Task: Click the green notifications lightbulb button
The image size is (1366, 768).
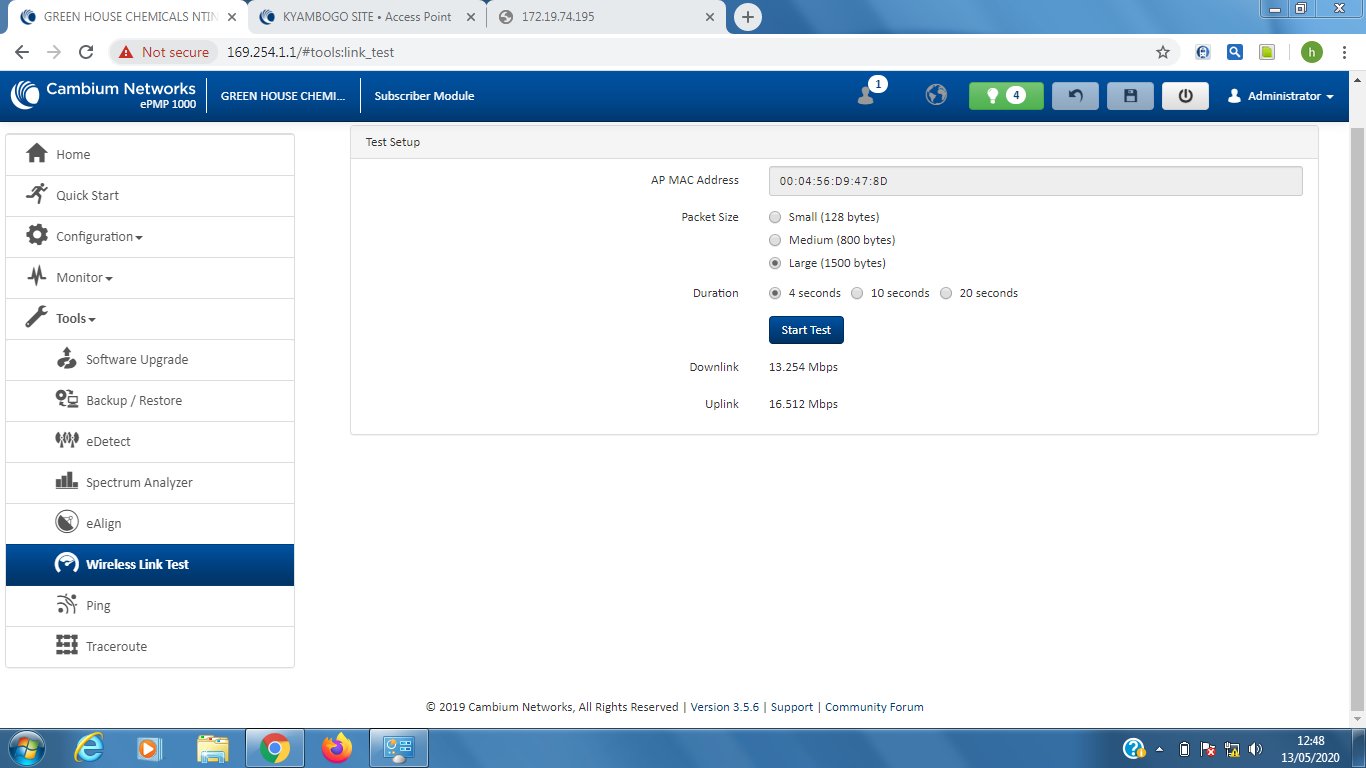Action: click(1005, 96)
